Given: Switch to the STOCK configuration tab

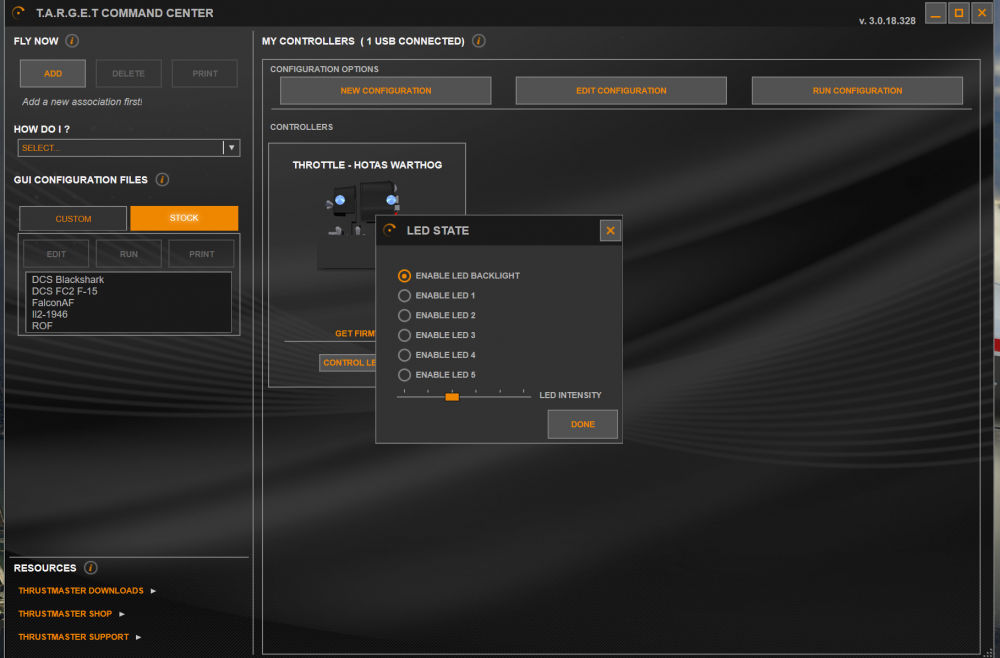Looking at the screenshot, I should (x=184, y=218).
